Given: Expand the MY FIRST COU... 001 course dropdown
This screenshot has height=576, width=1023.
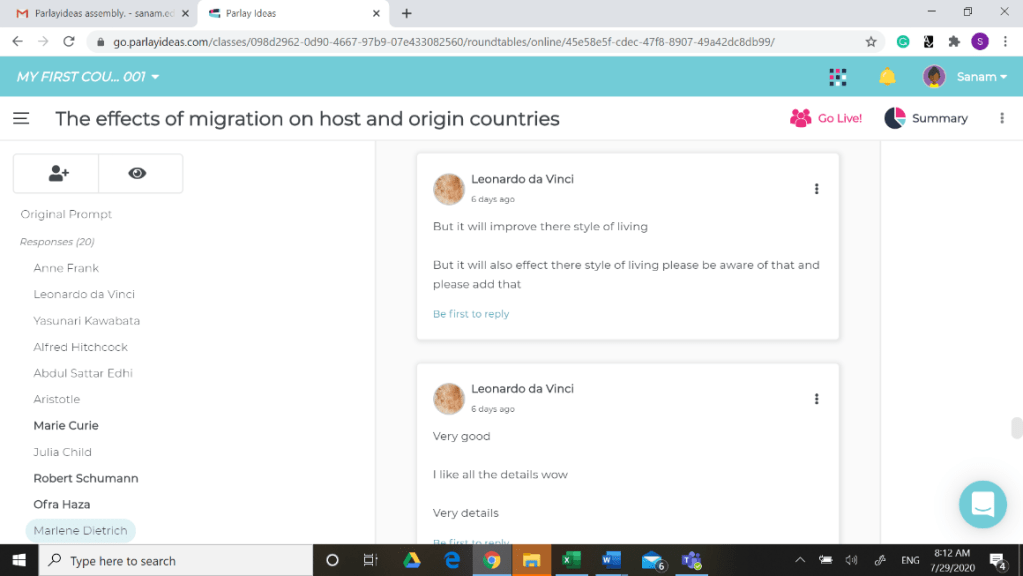Looking at the screenshot, I should click(88, 77).
